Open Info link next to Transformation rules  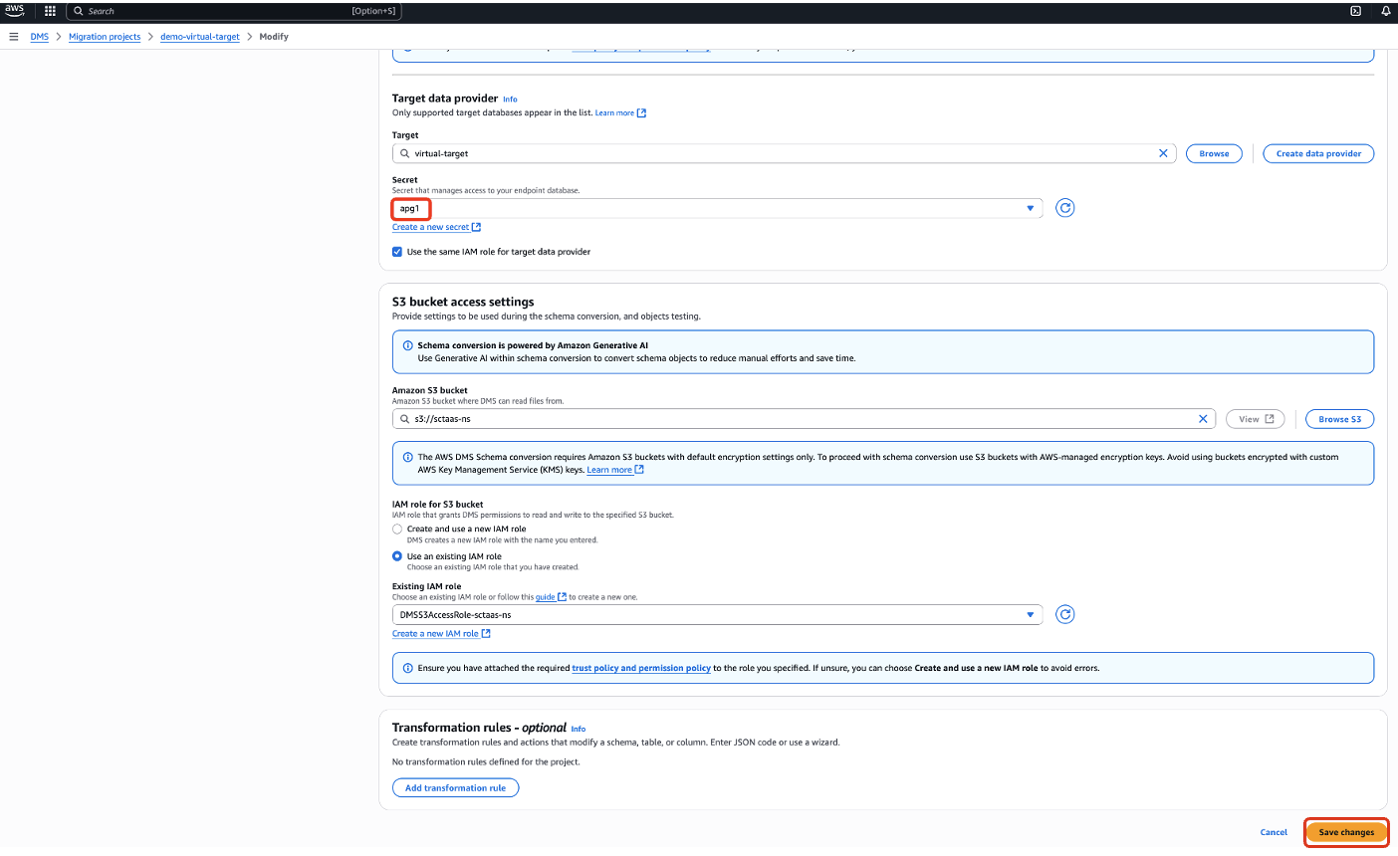pos(578,729)
